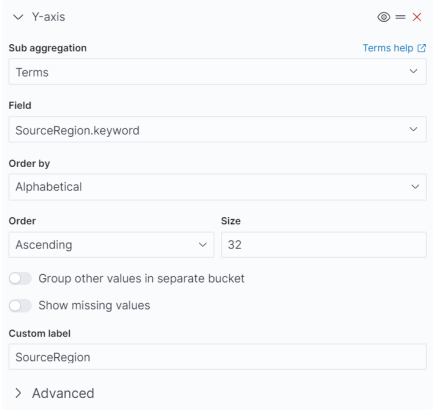The image size is (437, 412).
Task: Click the chevron arrow in the Order by box
Action: click(415, 187)
